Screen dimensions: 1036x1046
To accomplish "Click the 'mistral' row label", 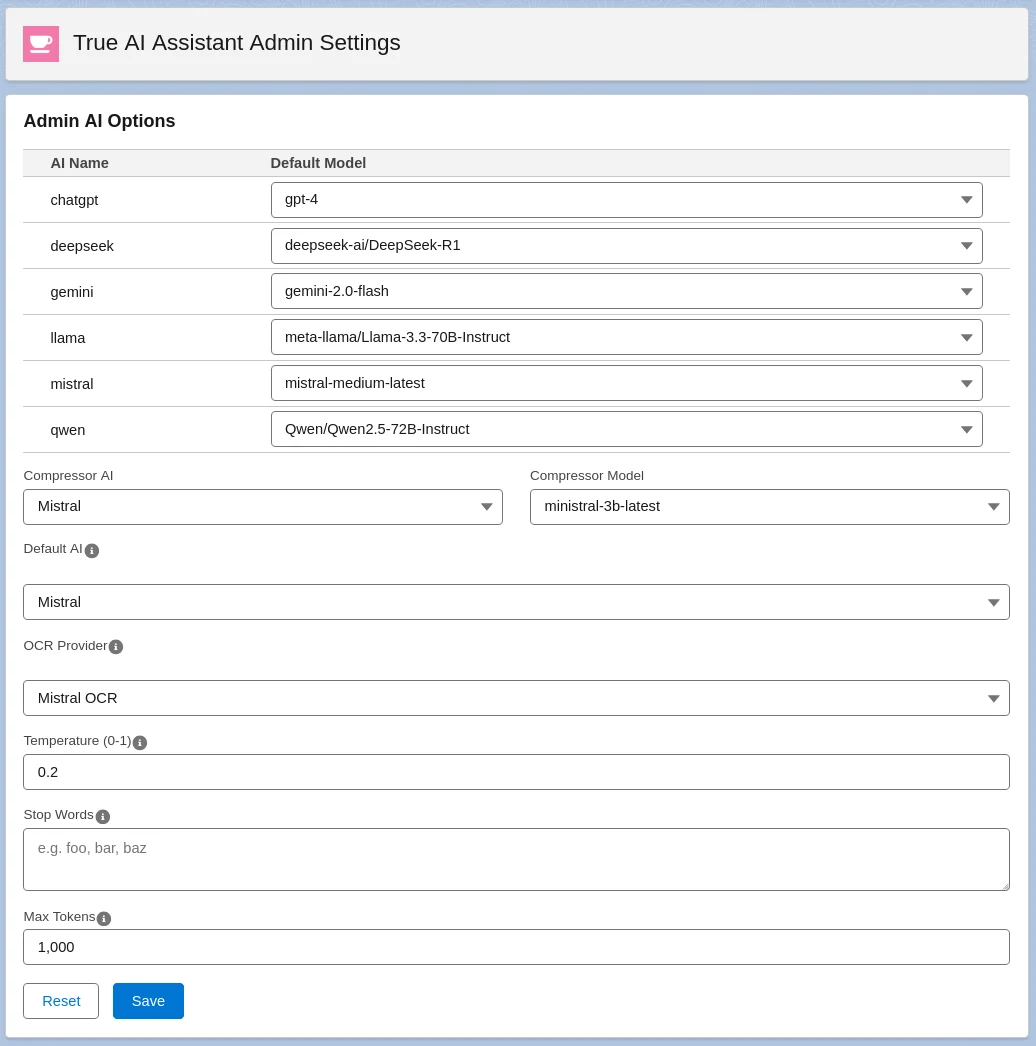I will click(x=72, y=384).
